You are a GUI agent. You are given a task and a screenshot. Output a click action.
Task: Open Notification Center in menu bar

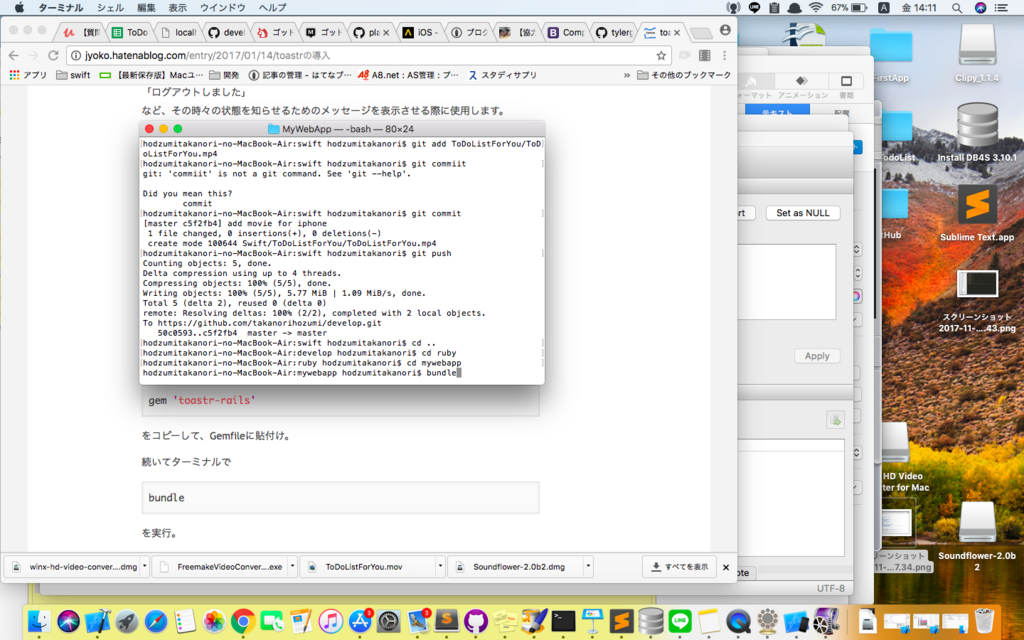click(1001, 8)
